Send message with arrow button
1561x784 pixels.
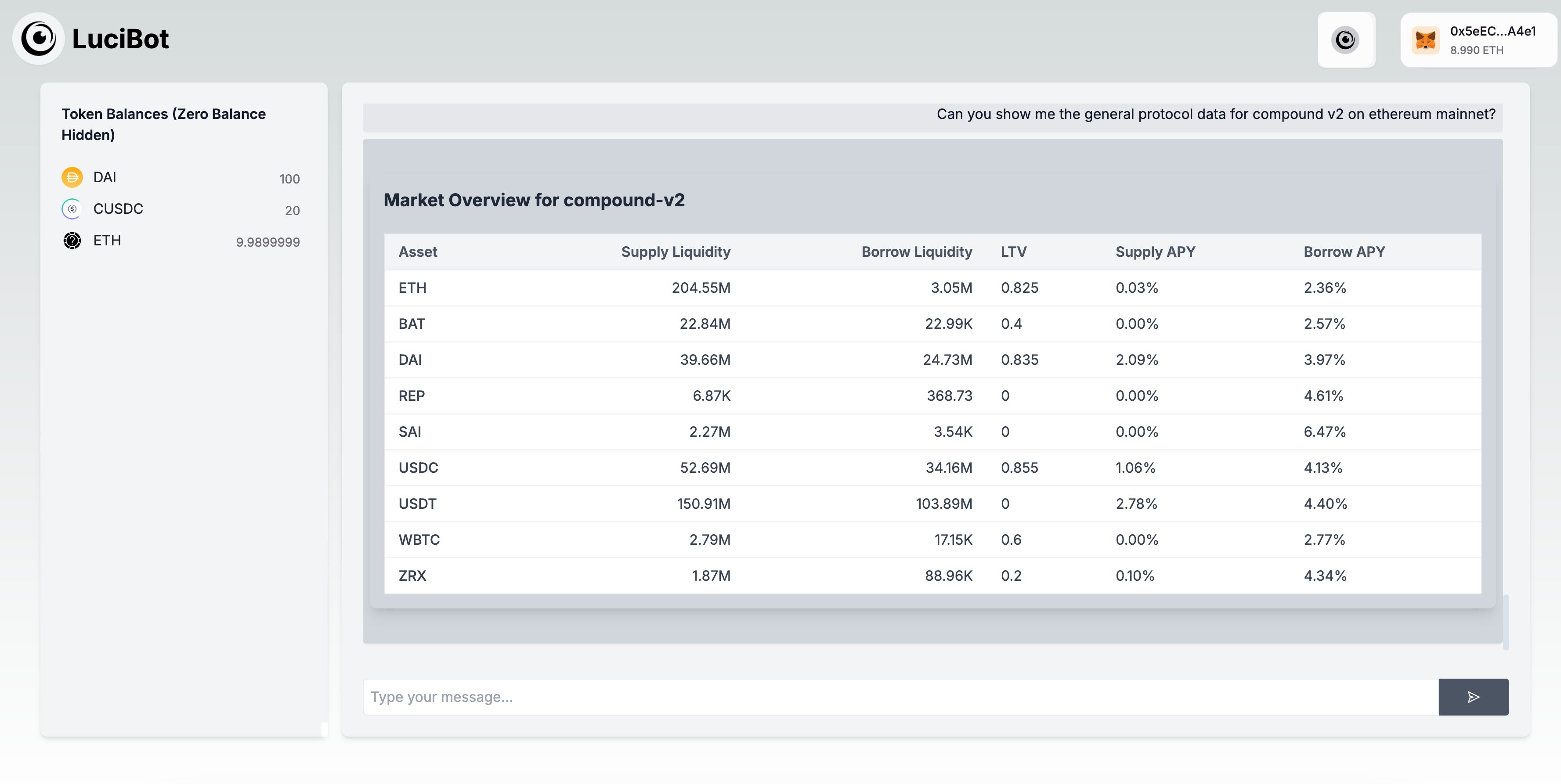(1473, 697)
